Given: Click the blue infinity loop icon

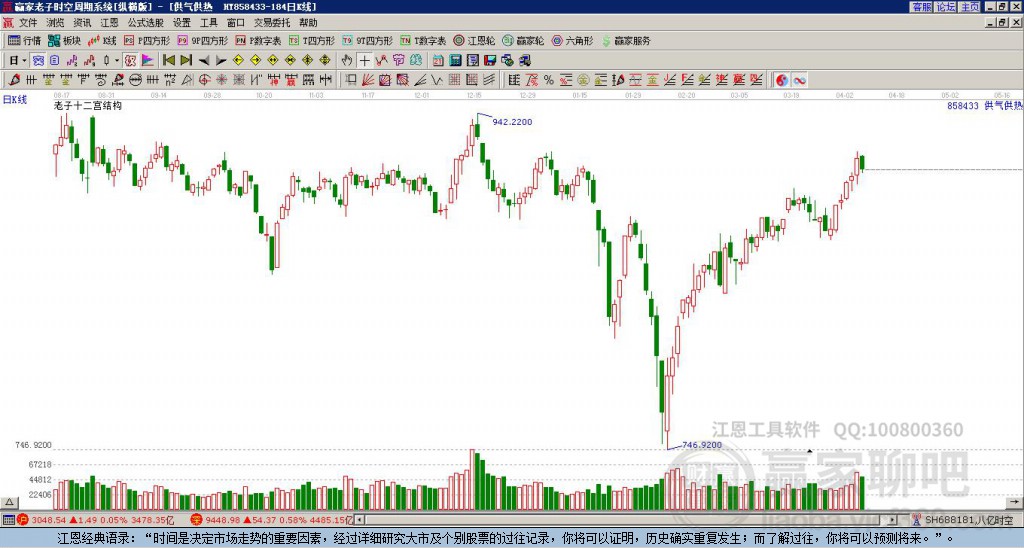Looking at the screenshot, I should pyautogui.click(x=799, y=80).
